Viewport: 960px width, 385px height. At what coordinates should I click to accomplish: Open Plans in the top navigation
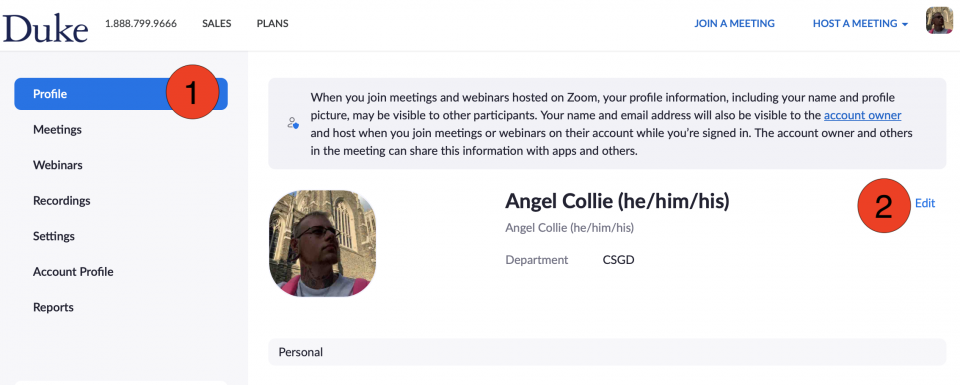[x=272, y=24]
